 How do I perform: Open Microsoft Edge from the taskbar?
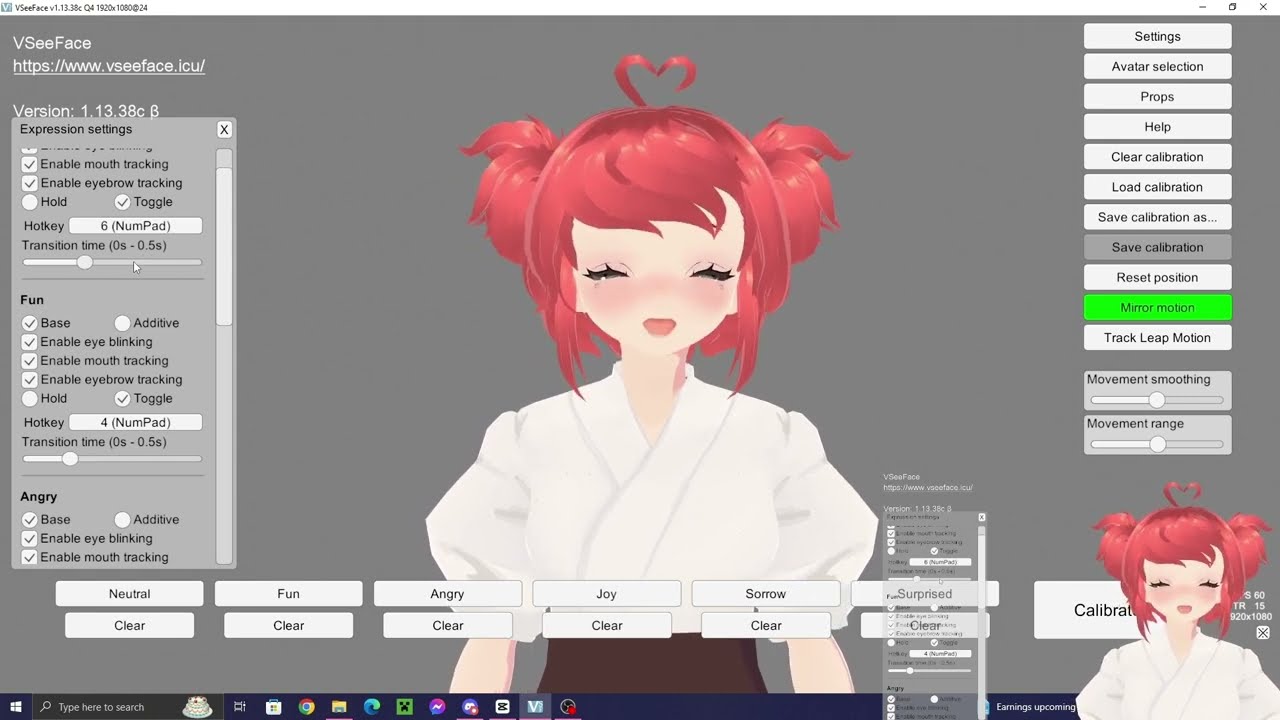(372, 707)
